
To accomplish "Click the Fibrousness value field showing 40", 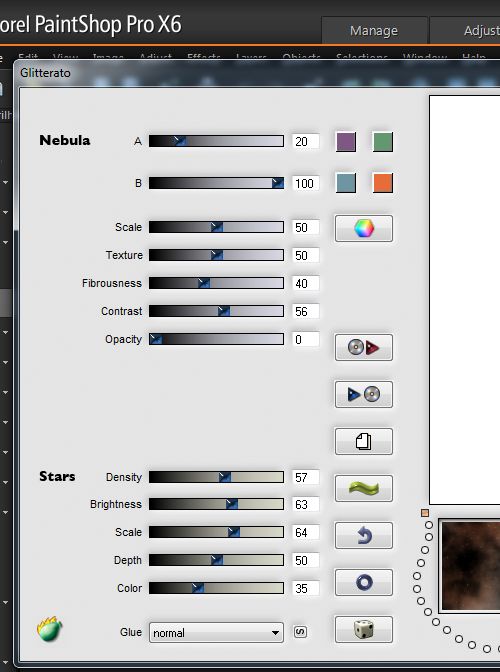I will [305, 283].
